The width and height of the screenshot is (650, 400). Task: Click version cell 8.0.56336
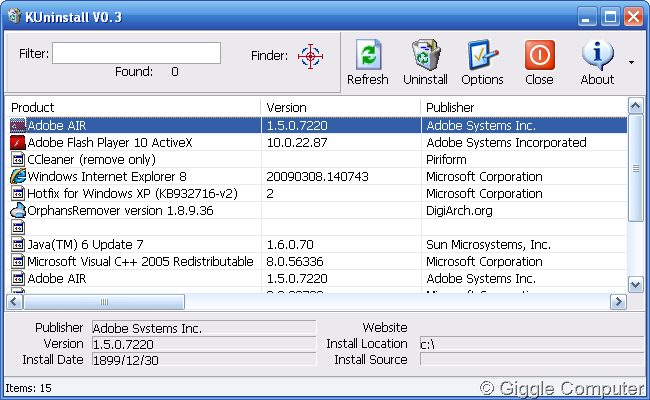[295, 262]
